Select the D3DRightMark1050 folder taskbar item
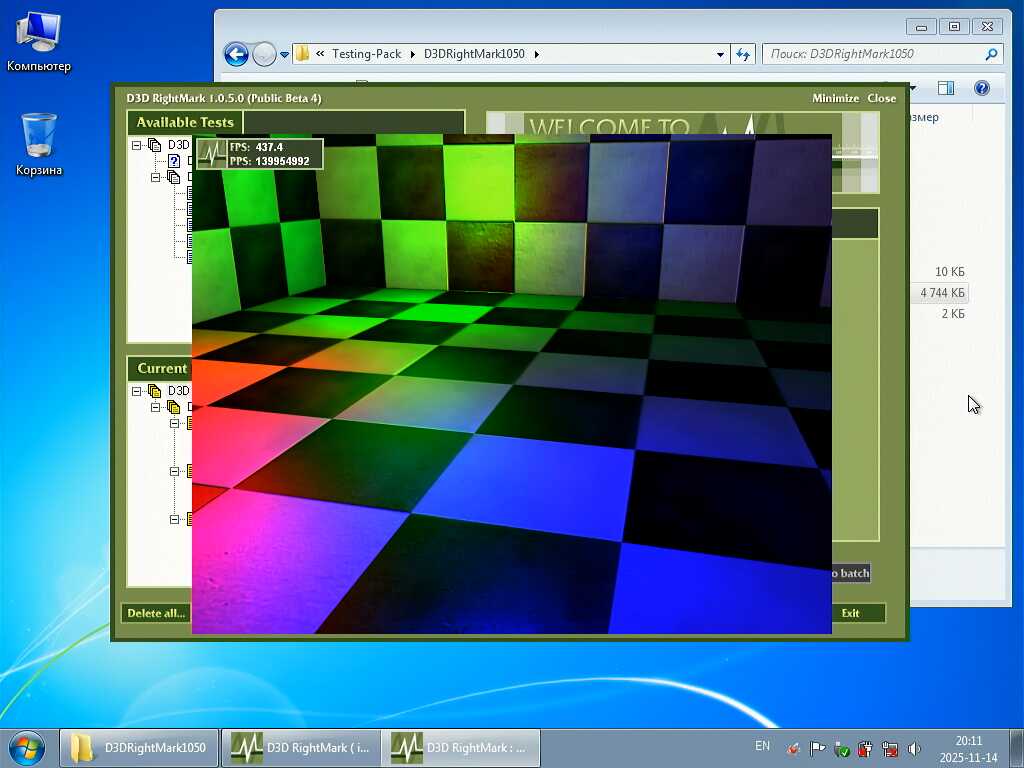The width and height of the screenshot is (1024, 768). click(x=140, y=748)
